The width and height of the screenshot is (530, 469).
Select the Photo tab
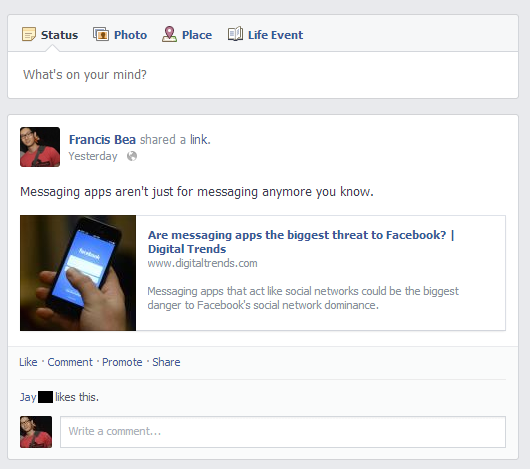pyautogui.click(x=120, y=35)
